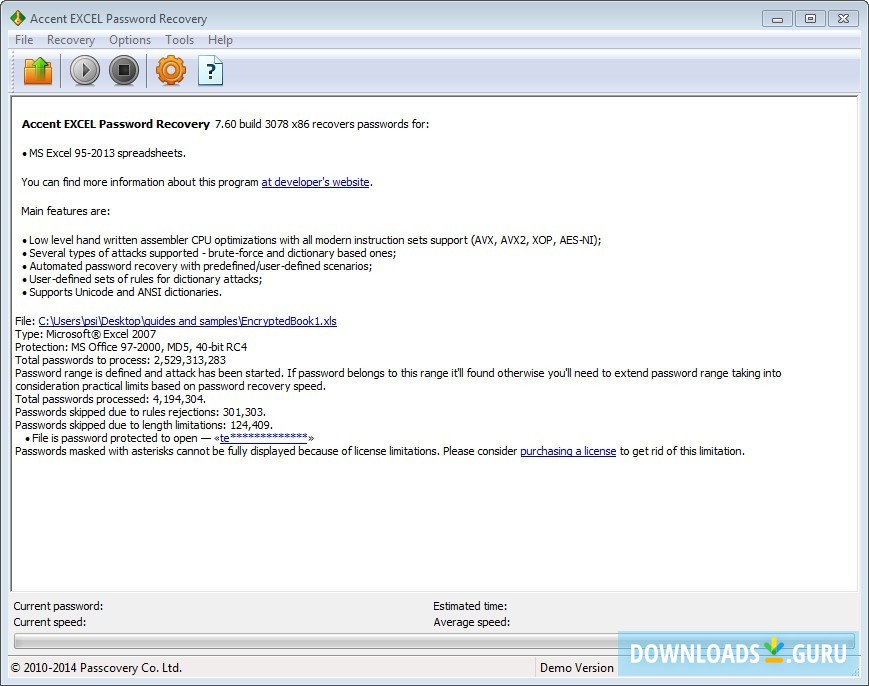Viewport: 869px width, 686px height.
Task: Close the Accent EXCEL Password Recovery window
Action: coord(843,19)
